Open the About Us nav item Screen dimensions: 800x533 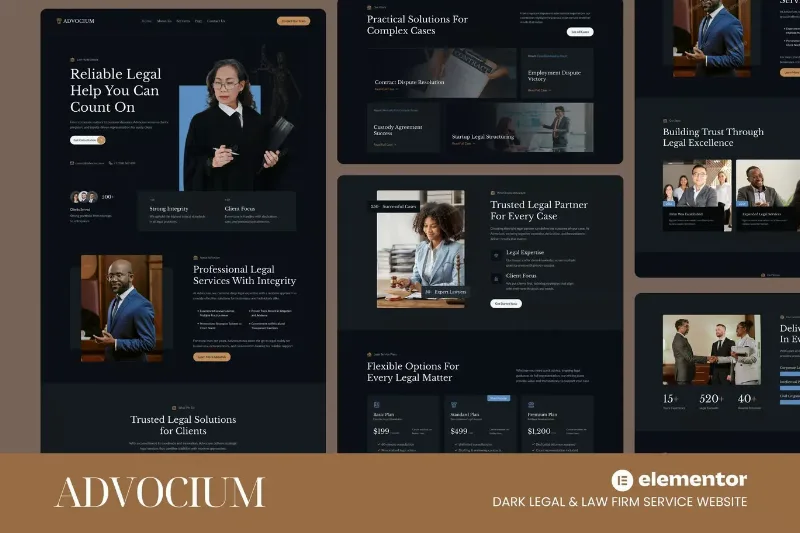pyautogui.click(x=164, y=21)
